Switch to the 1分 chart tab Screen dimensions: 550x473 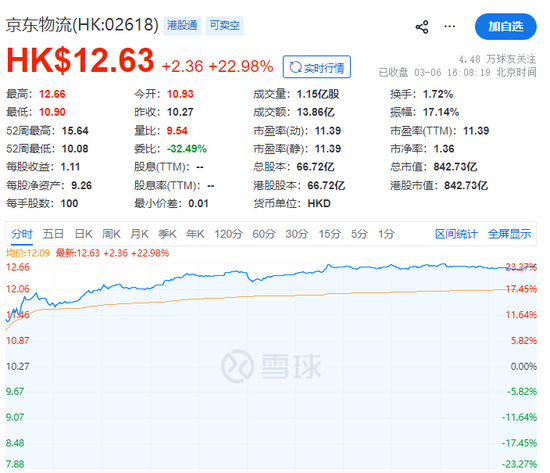click(x=386, y=234)
